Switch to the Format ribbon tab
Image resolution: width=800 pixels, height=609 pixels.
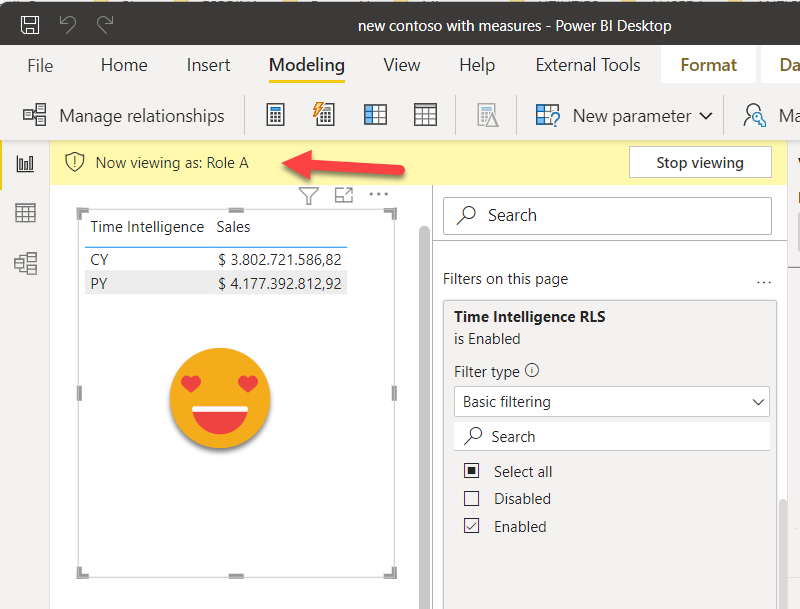(708, 65)
